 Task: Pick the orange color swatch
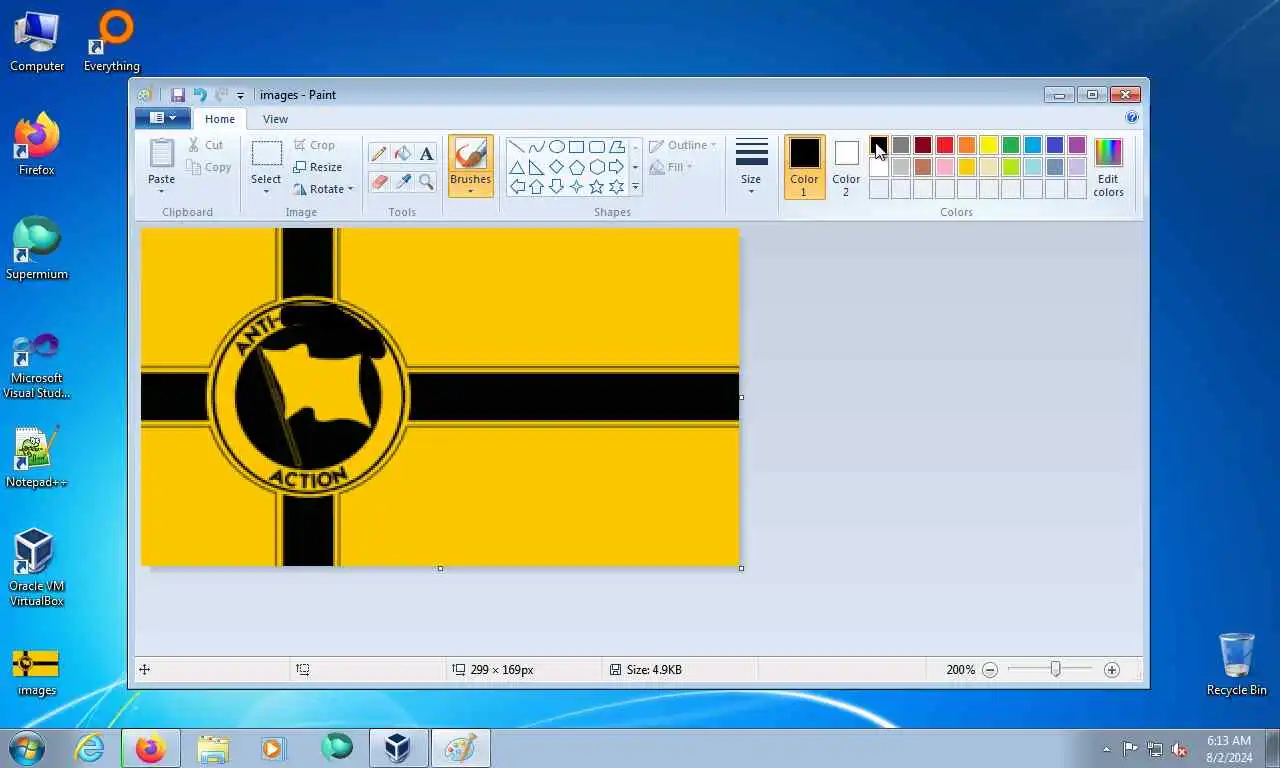pyautogui.click(x=967, y=146)
